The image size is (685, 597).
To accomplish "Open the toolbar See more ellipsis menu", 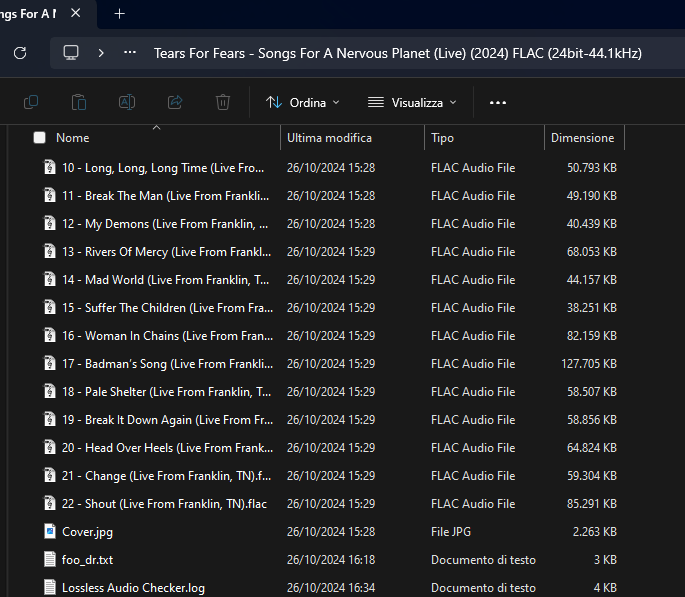I will tap(498, 103).
